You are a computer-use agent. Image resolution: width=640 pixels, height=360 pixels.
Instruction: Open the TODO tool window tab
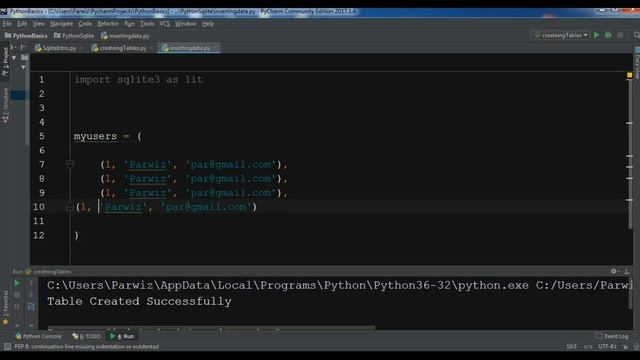(x=86, y=336)
